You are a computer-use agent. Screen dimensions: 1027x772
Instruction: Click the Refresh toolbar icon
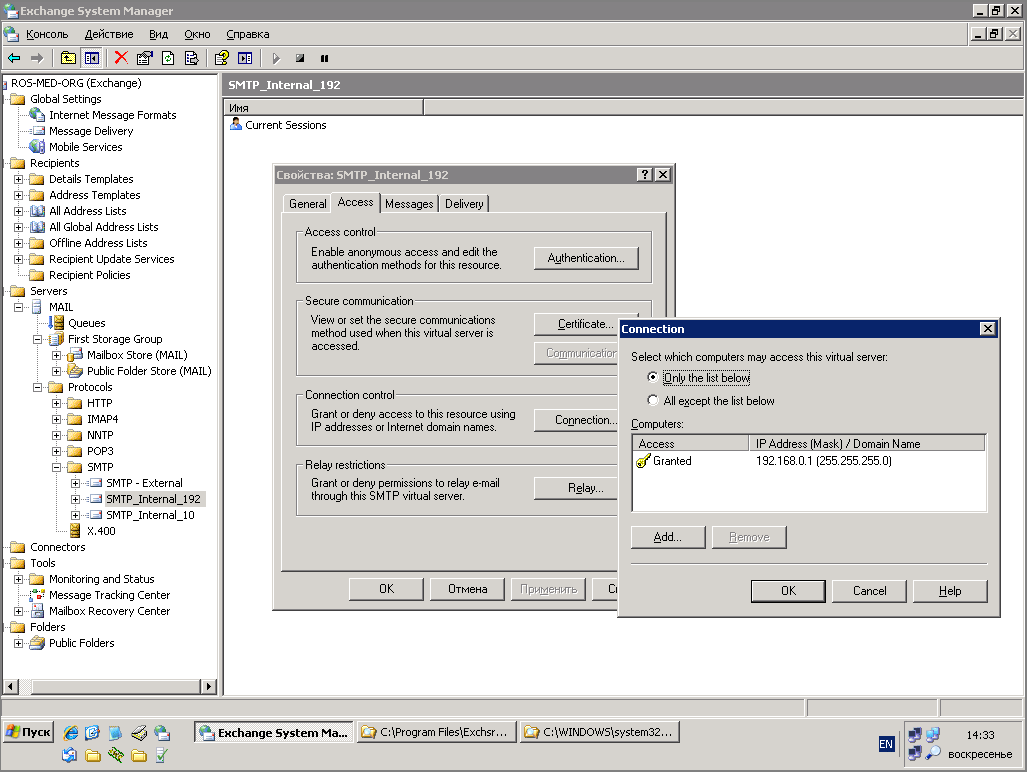pyautogui.click(x=168, y=58)
